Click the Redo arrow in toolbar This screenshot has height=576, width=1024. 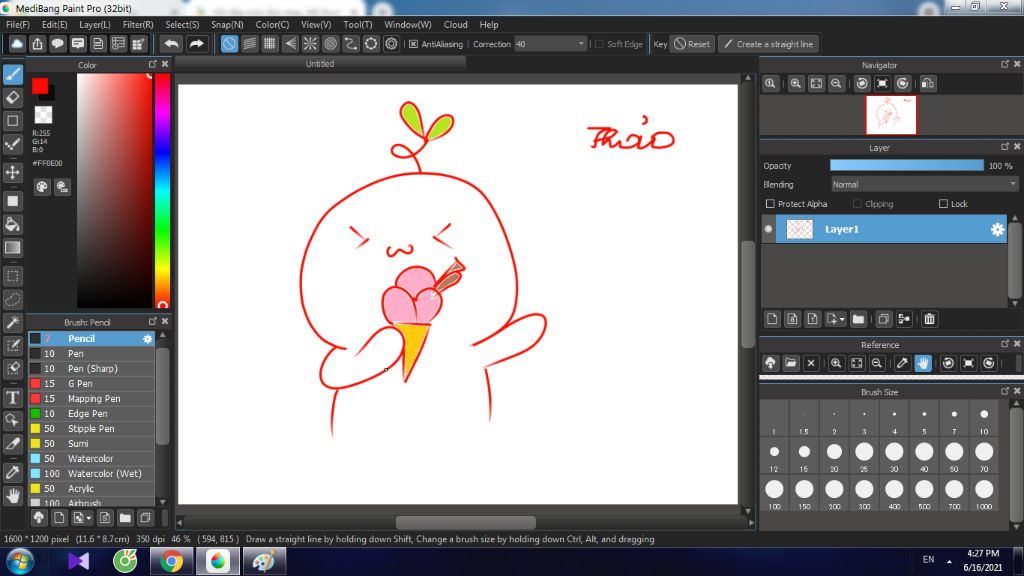[x=196, y=44]
